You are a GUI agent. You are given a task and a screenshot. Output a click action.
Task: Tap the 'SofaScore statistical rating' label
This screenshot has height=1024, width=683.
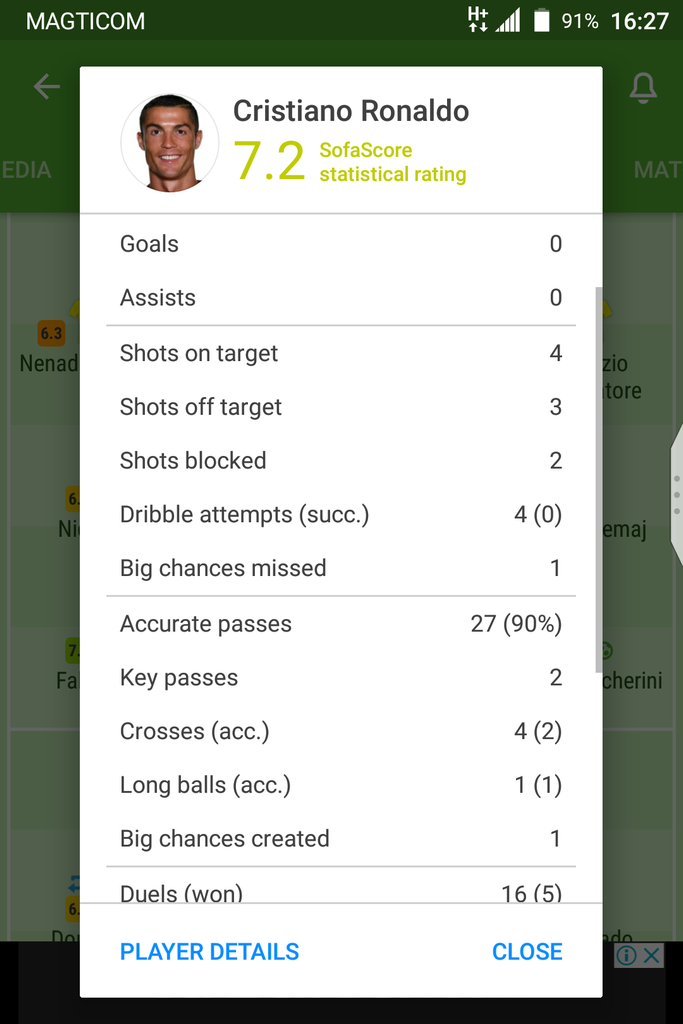392,162
